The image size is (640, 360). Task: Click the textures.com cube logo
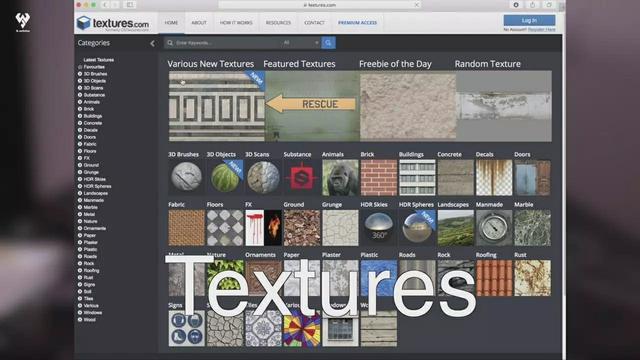[83, 23]
